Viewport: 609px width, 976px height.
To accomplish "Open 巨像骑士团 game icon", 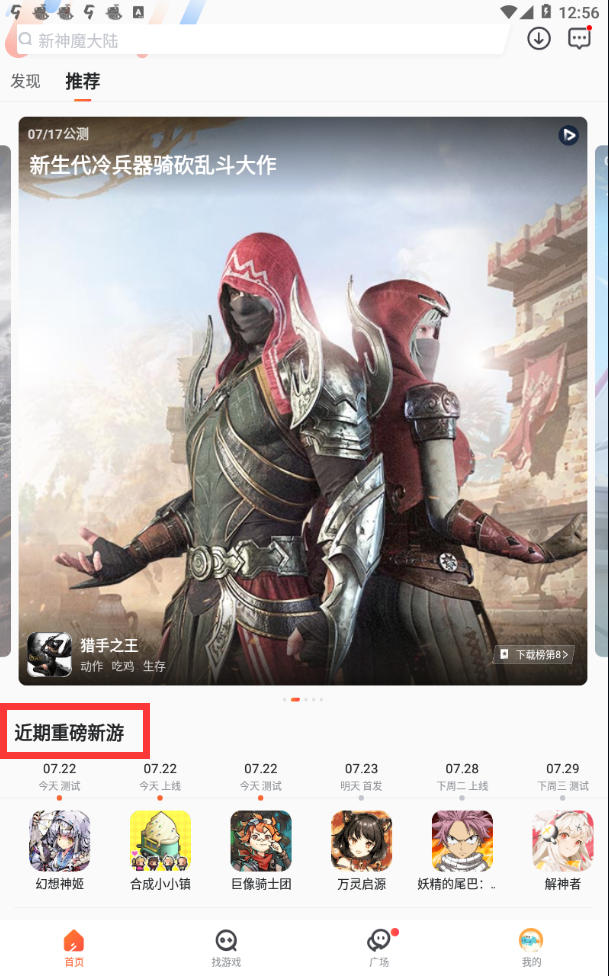I will (261, 840).
